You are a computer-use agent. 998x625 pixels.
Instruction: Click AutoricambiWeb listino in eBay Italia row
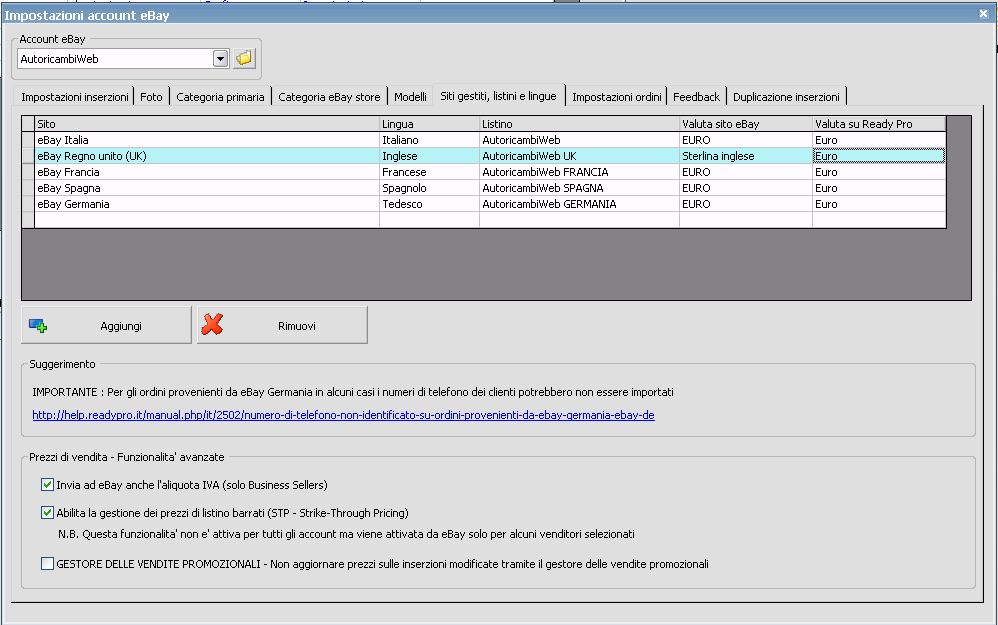579,140
